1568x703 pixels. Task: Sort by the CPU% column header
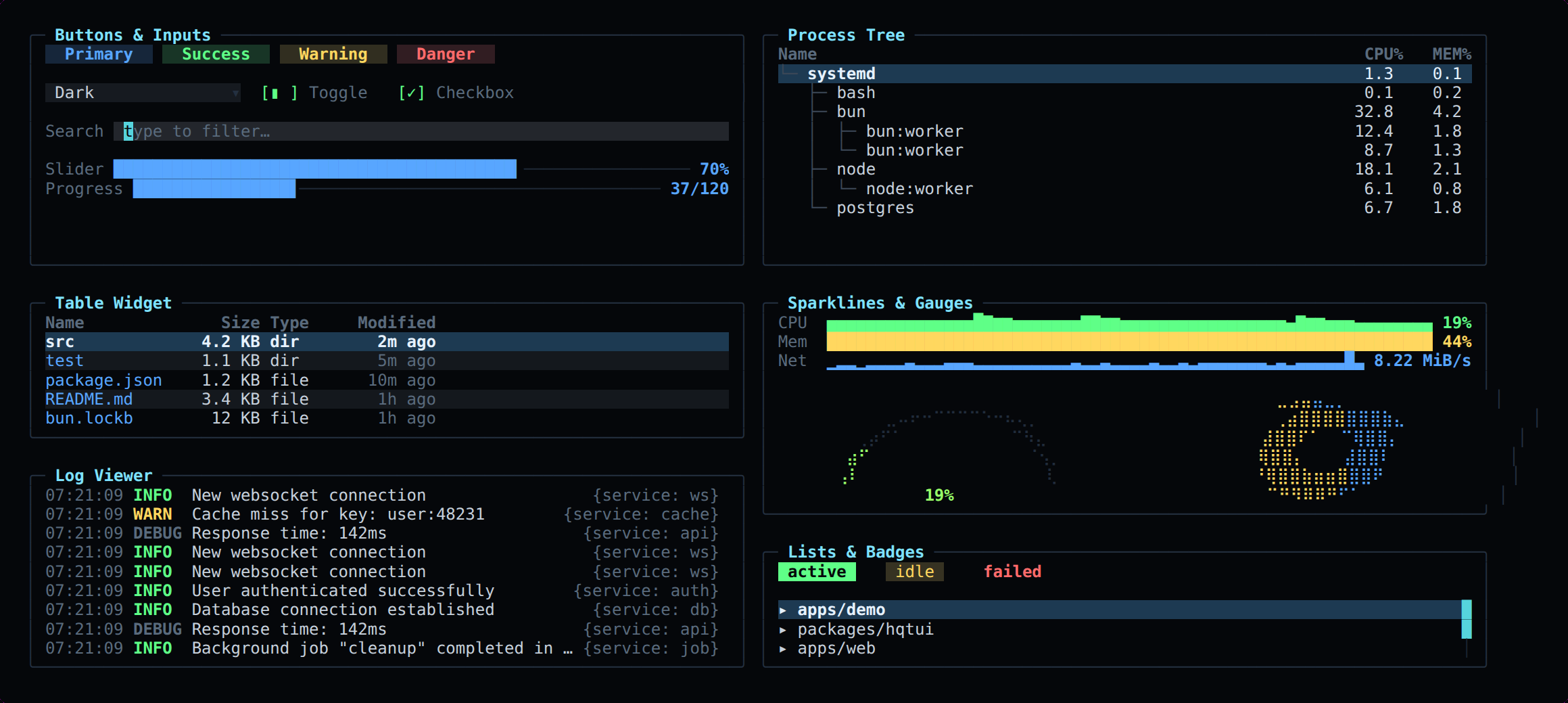(x=1383, y=54)
